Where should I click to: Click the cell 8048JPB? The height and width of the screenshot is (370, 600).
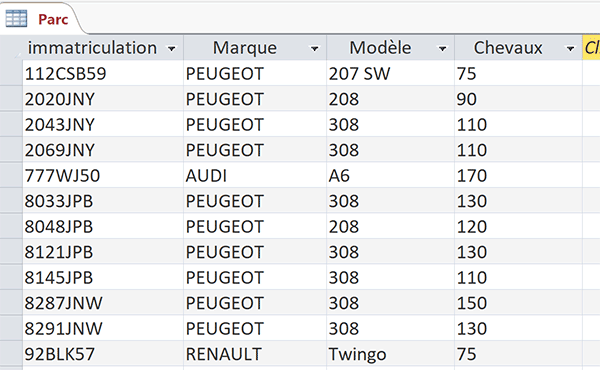click(103, 226)
